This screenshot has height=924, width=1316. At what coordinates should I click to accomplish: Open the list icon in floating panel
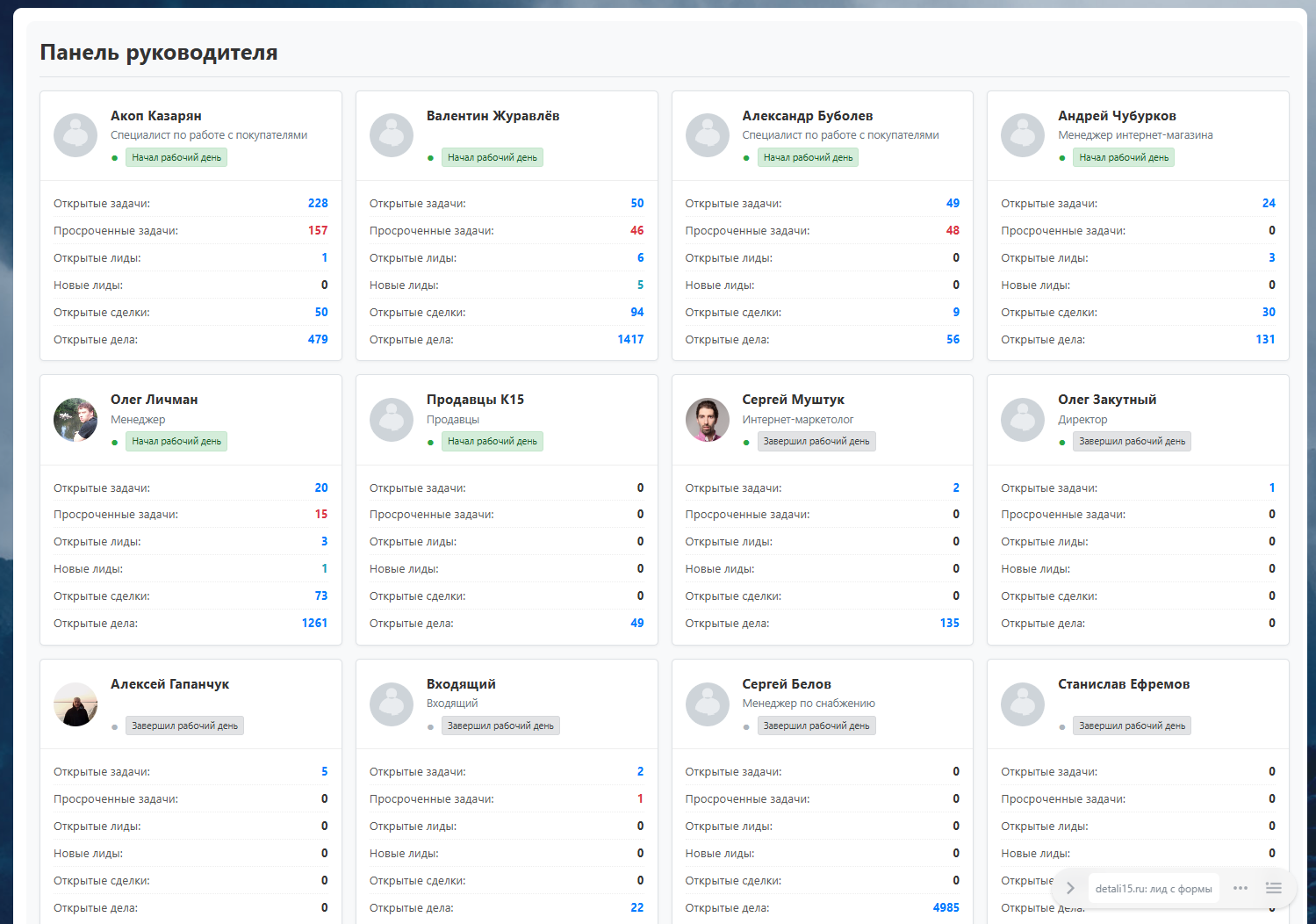(x=1273, y=888)
